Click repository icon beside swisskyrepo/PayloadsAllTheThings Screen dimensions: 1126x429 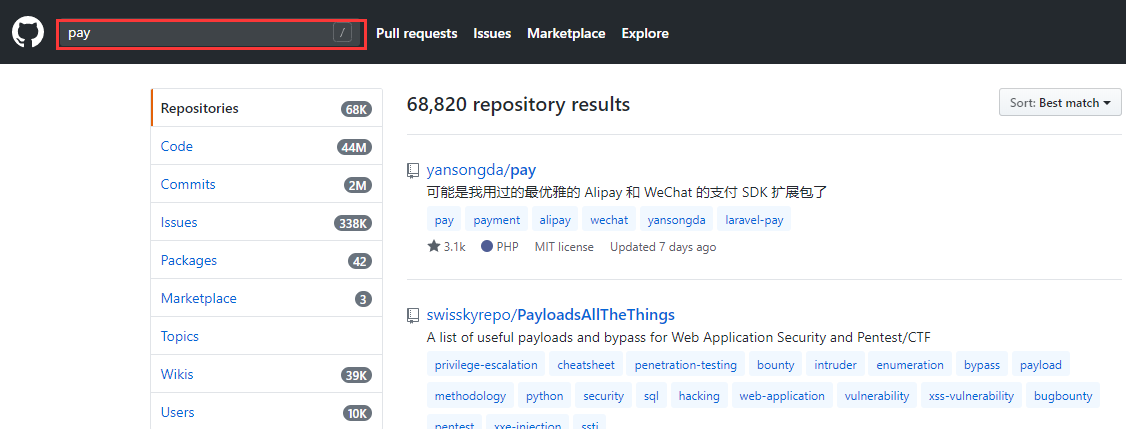tap(413, 315)
